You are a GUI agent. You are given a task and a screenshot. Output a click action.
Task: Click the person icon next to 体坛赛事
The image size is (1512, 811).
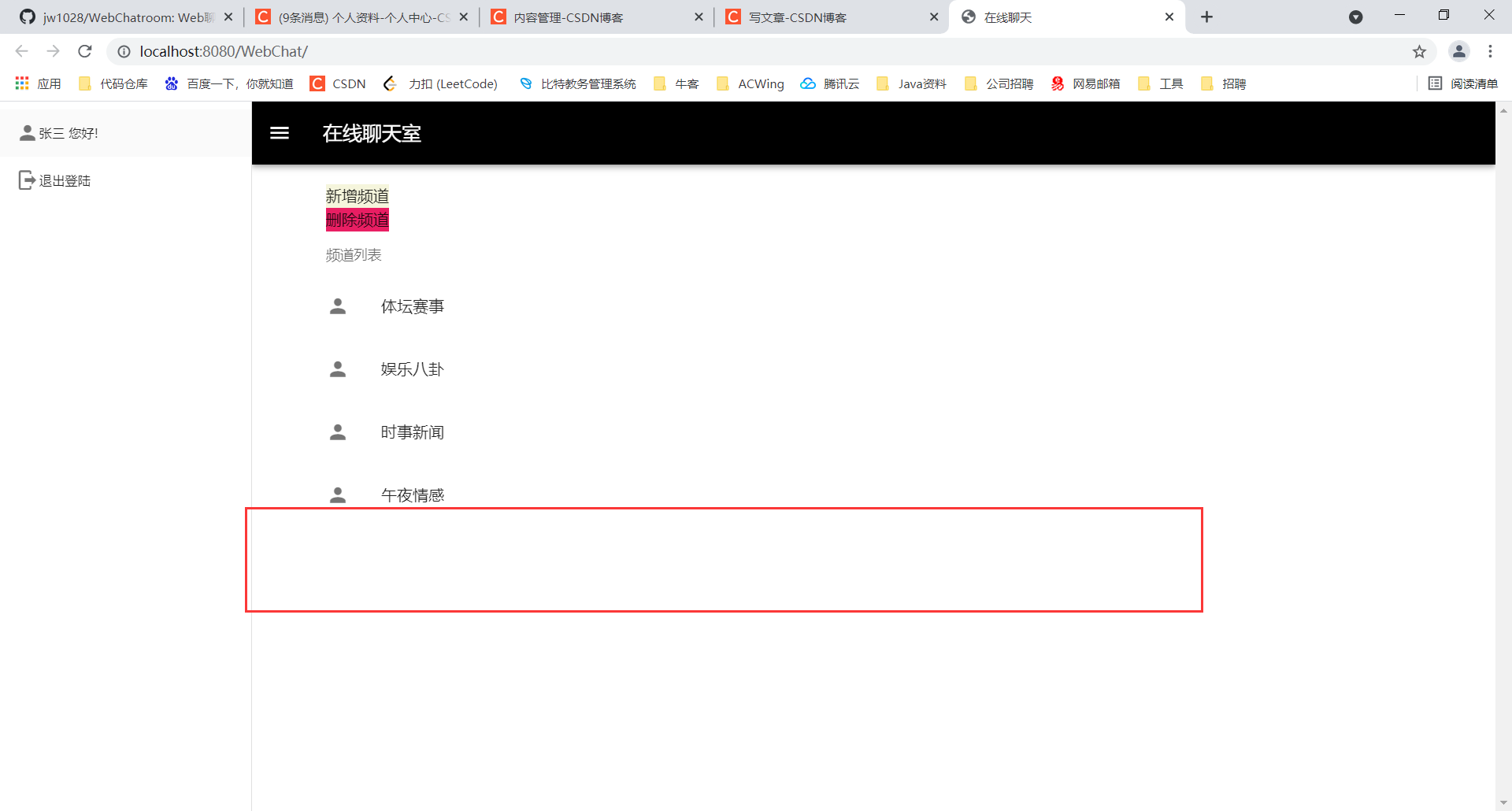pos(338,306)
